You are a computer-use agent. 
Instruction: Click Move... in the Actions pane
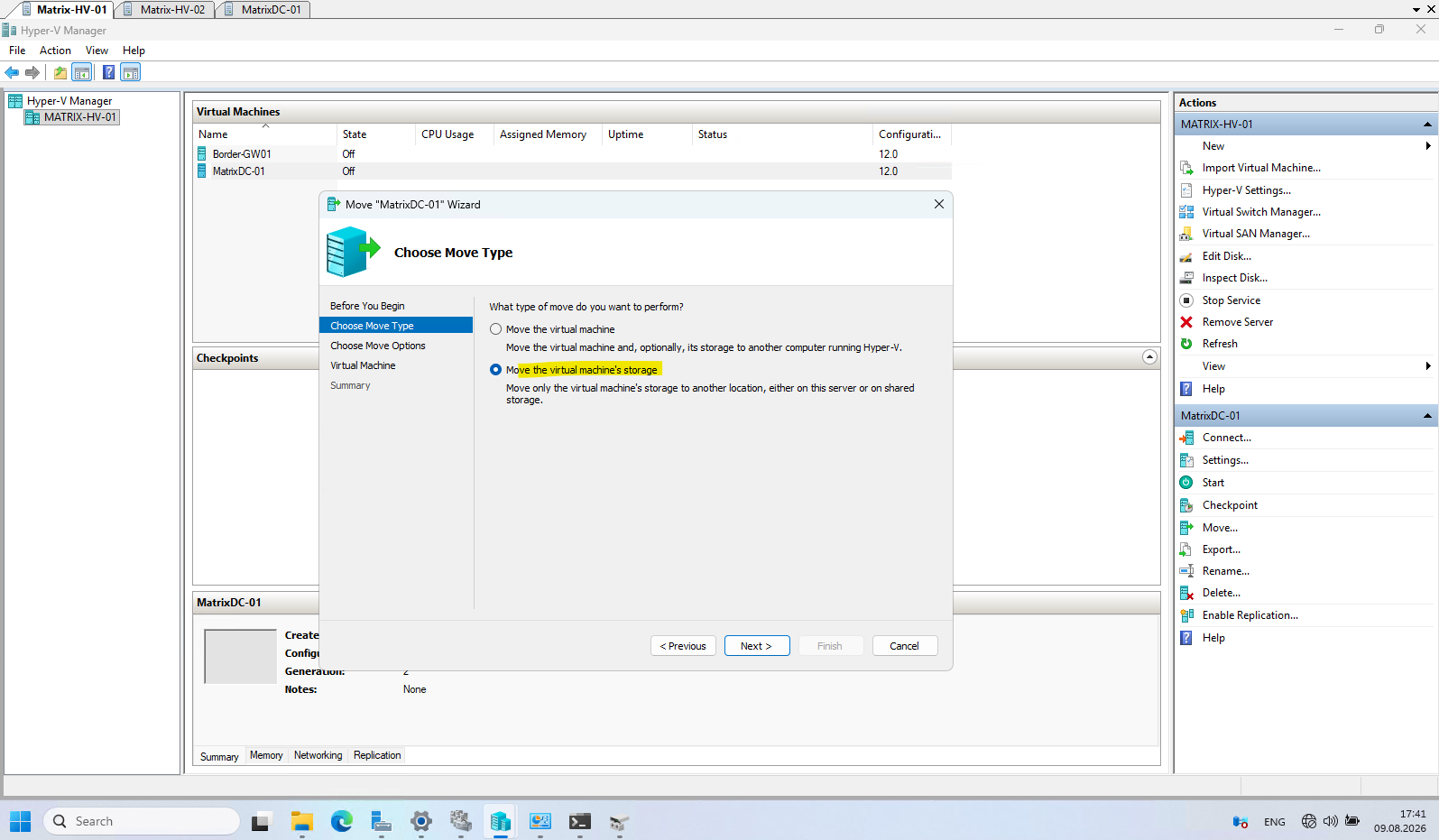tap(1220, 528)
